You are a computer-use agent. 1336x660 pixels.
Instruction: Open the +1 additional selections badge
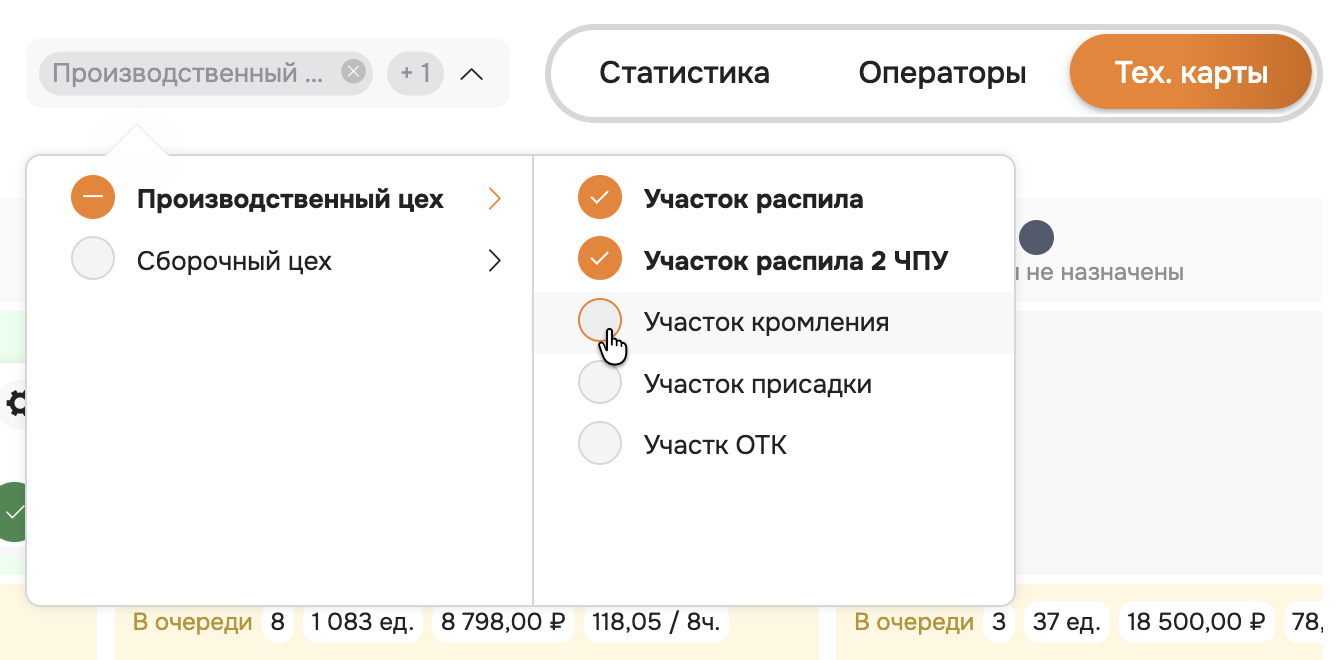(415, 73)
